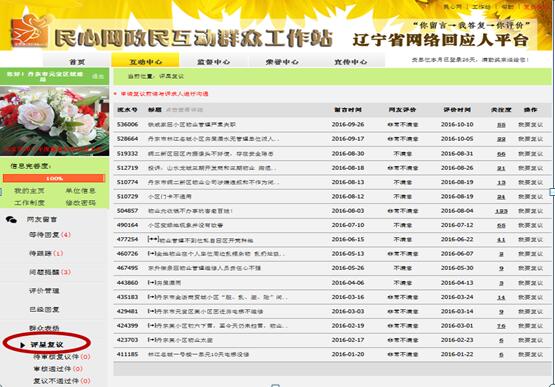Click the chat bubbles icon beside 网友留言

pyautogui.click(x=11, y=220)
